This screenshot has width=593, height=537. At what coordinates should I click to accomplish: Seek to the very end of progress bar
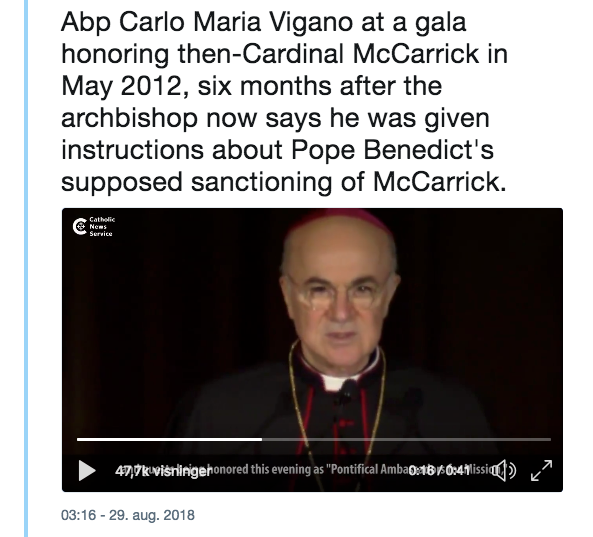click(550, 439)
